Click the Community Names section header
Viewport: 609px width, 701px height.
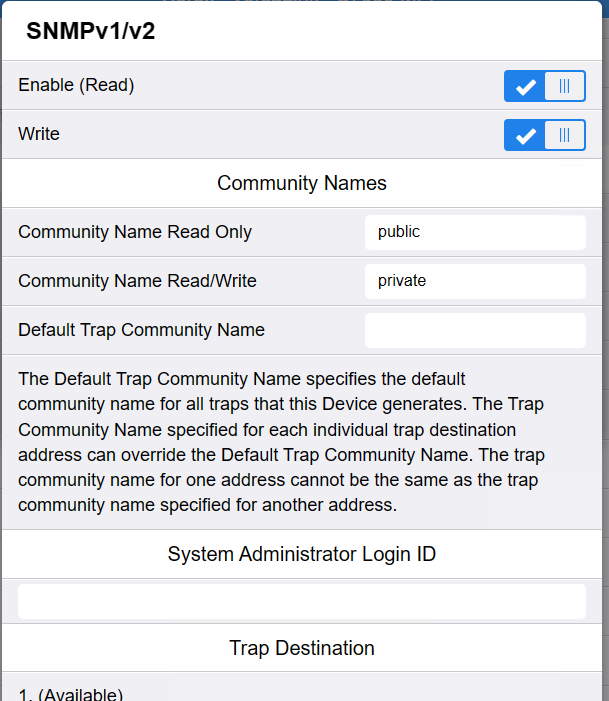point(302,183)
